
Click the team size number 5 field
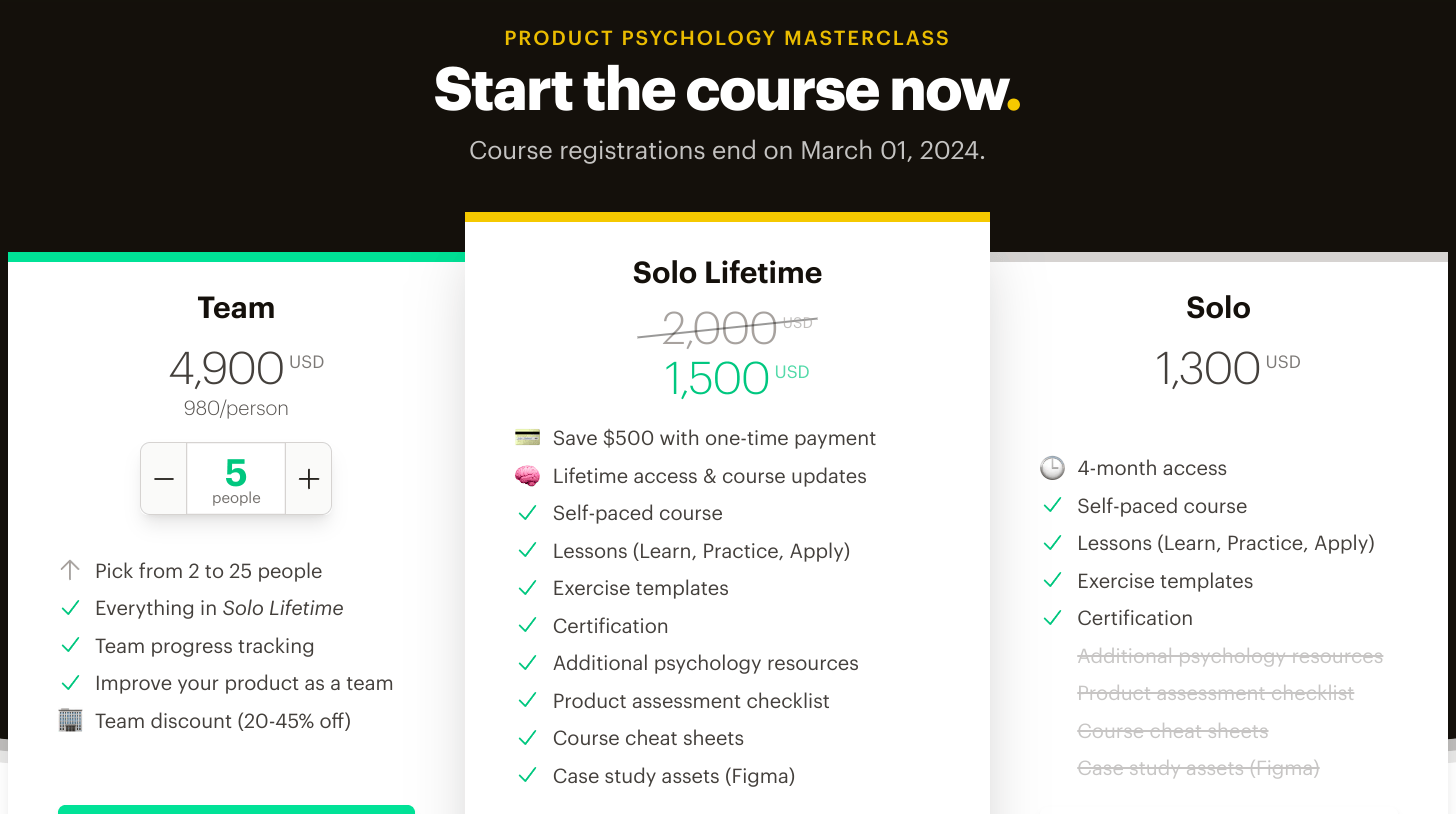[236, 479]
